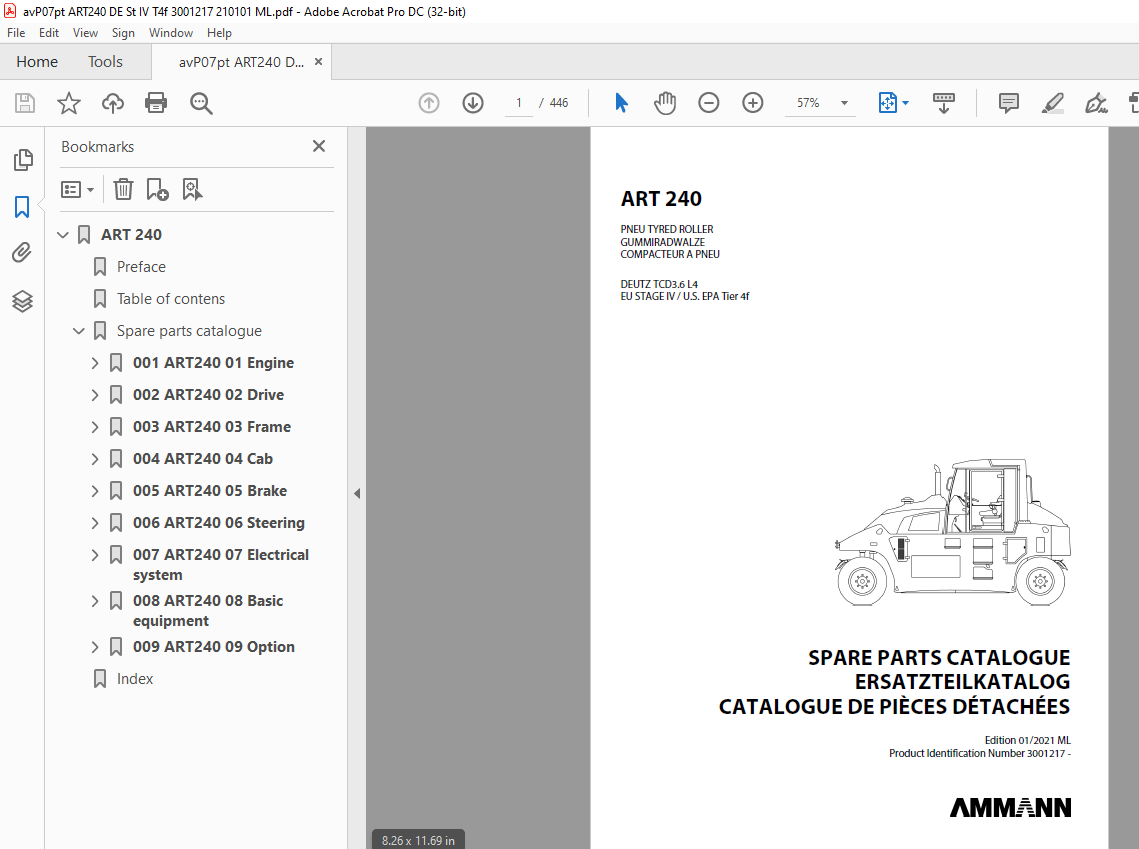This screenshot has height=849, width=1139.
Task: Open Page Thumbnails panel
Action: pos(23,160)
